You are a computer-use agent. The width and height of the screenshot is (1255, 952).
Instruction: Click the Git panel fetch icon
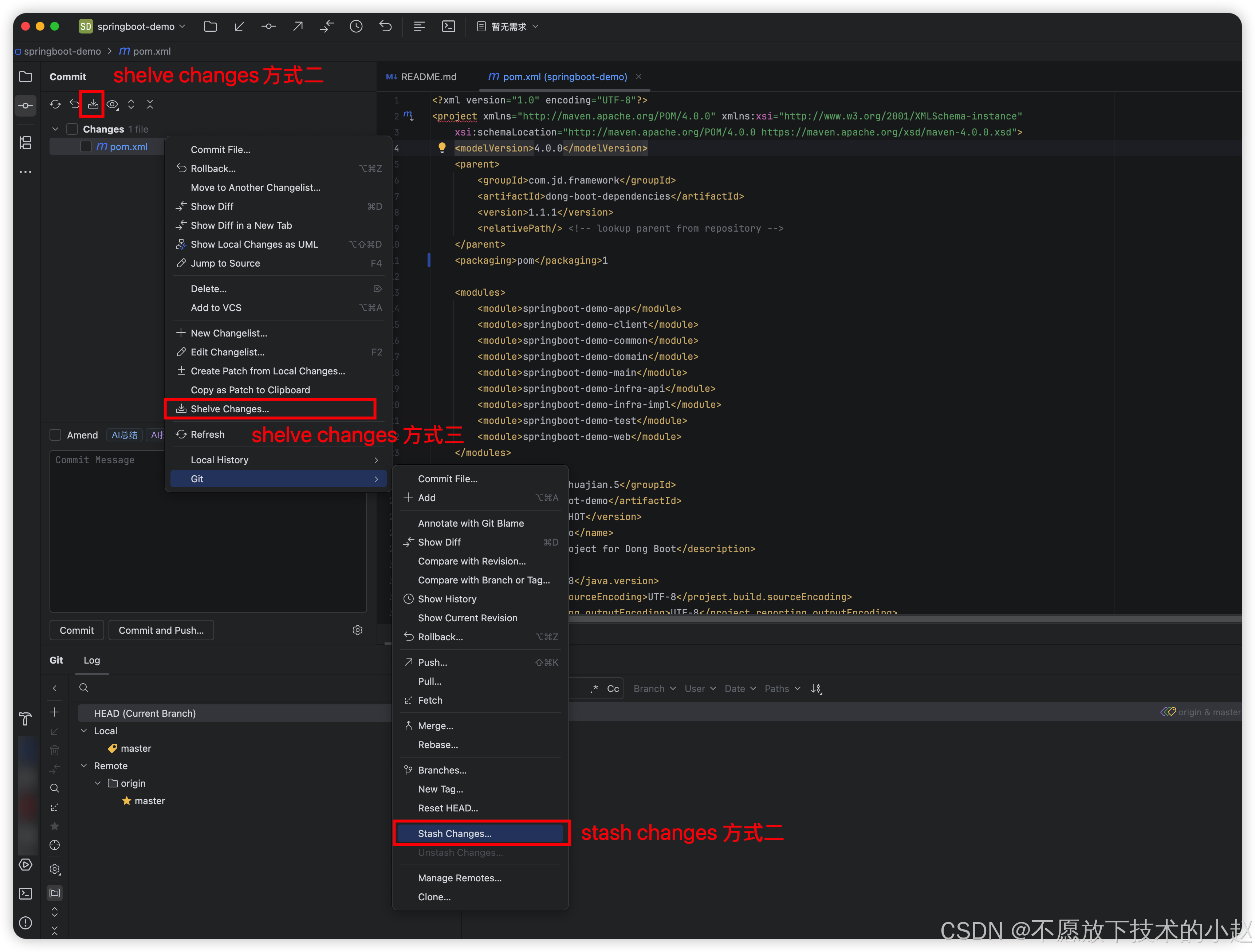[55, 807]
